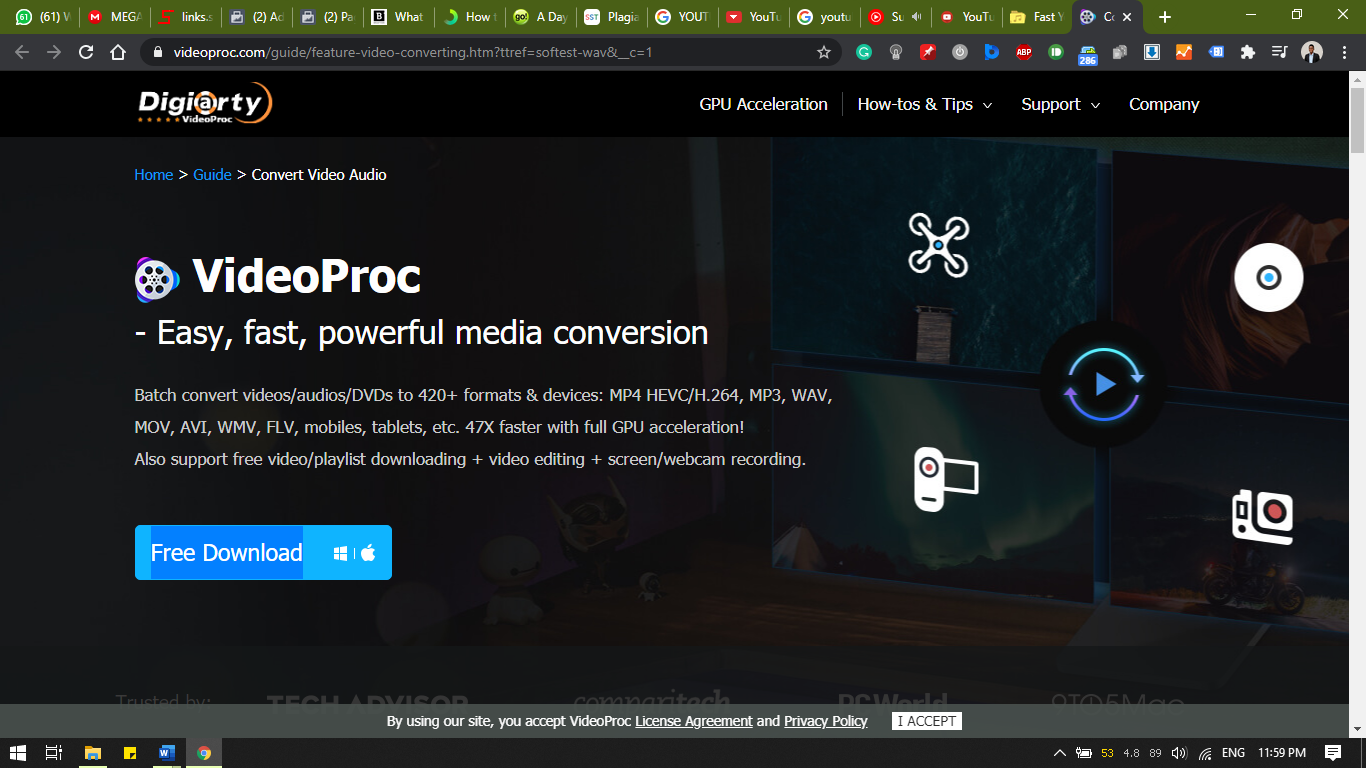The height and width of the screenshot is (768, 1366).
Task: Click the ENG language indicator
Action: click(1234, 753)
